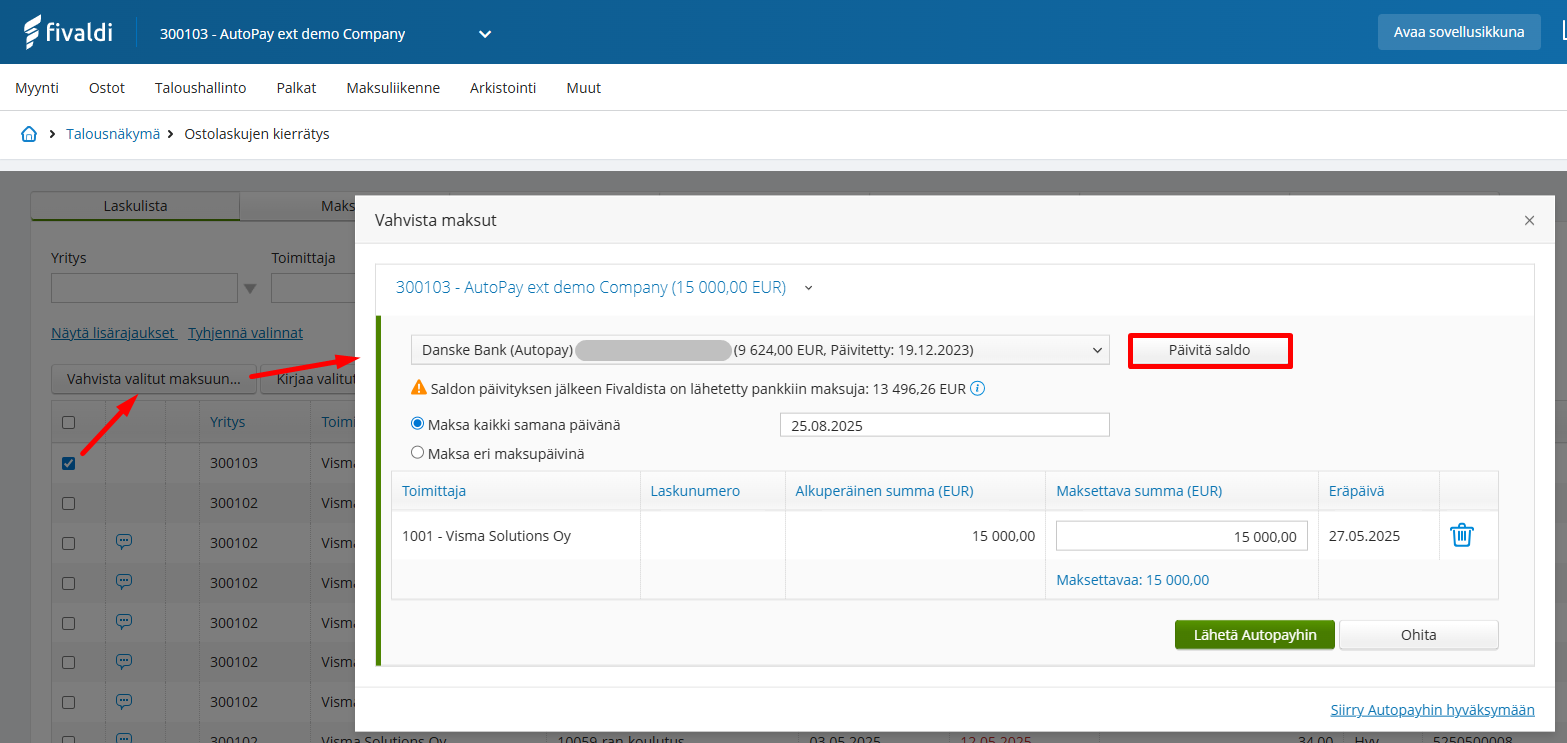The height and width of the screenshot is (743, 1567).
Task: Click the Maksettava summa input with 15 000,00
Action: point(1182,536)
